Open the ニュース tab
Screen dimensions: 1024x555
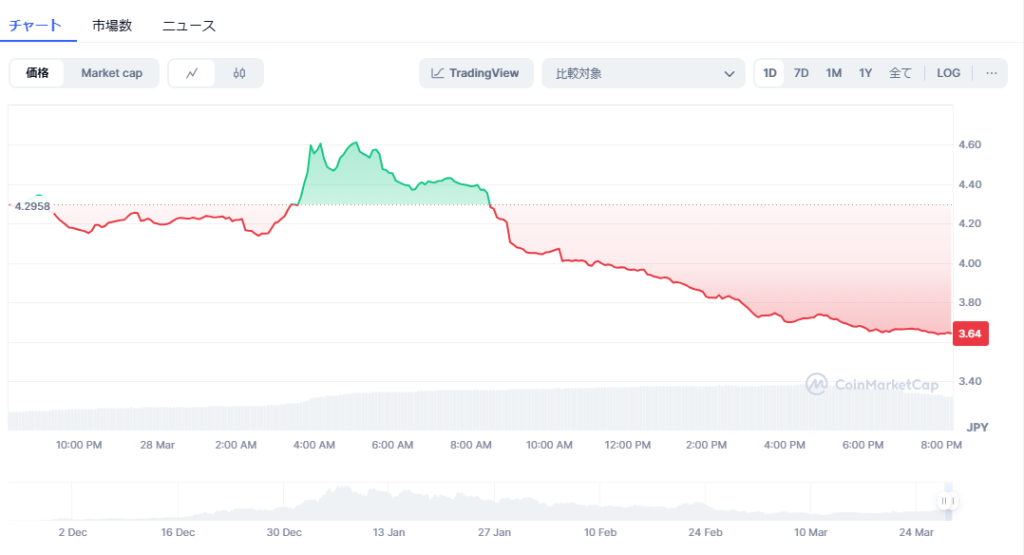(x=189, y=25)
